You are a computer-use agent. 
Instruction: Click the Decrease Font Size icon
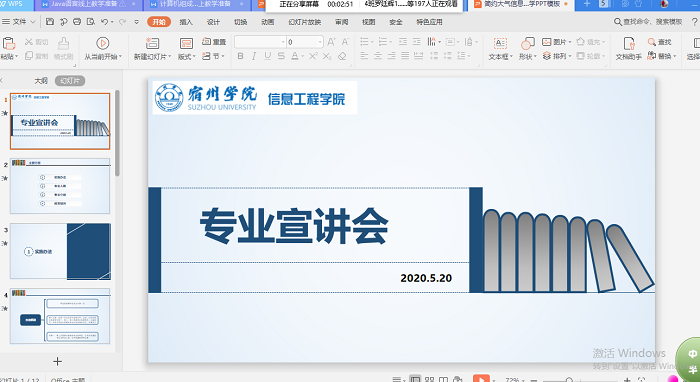(x=345, y=42)
